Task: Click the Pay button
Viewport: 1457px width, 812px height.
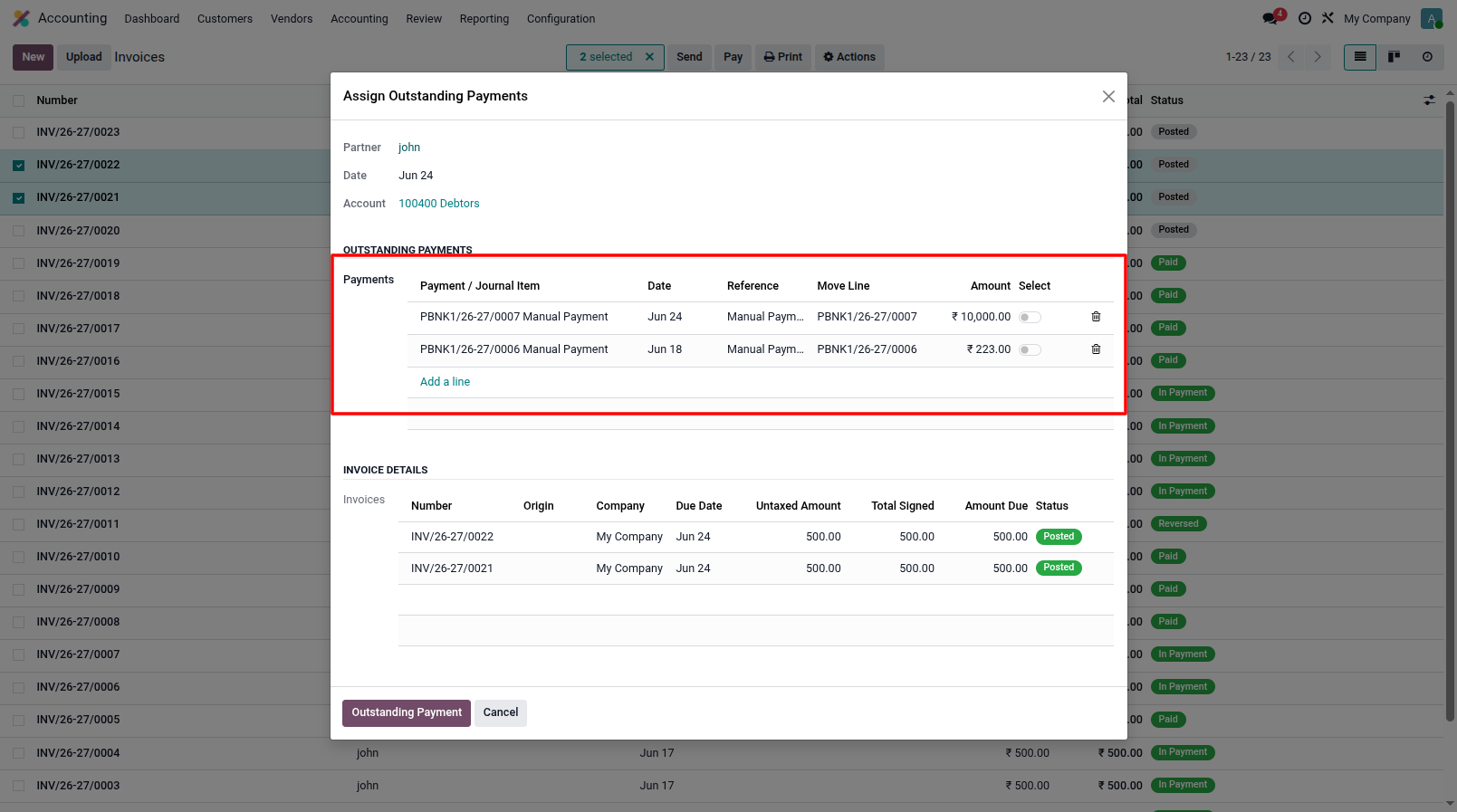Action: tap(733, 57)
